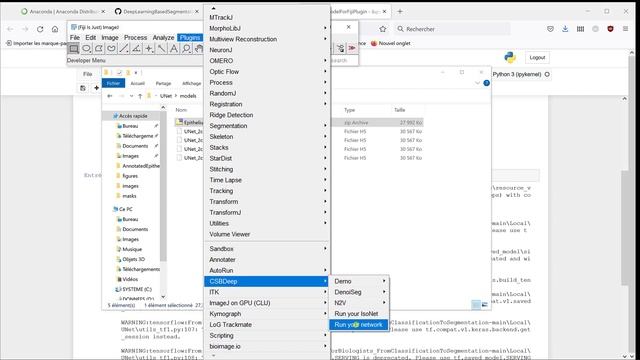Open the Segmentation submenu
Image resolution: width=640 pixels, height=360 pixels.
tap(267, 126)
